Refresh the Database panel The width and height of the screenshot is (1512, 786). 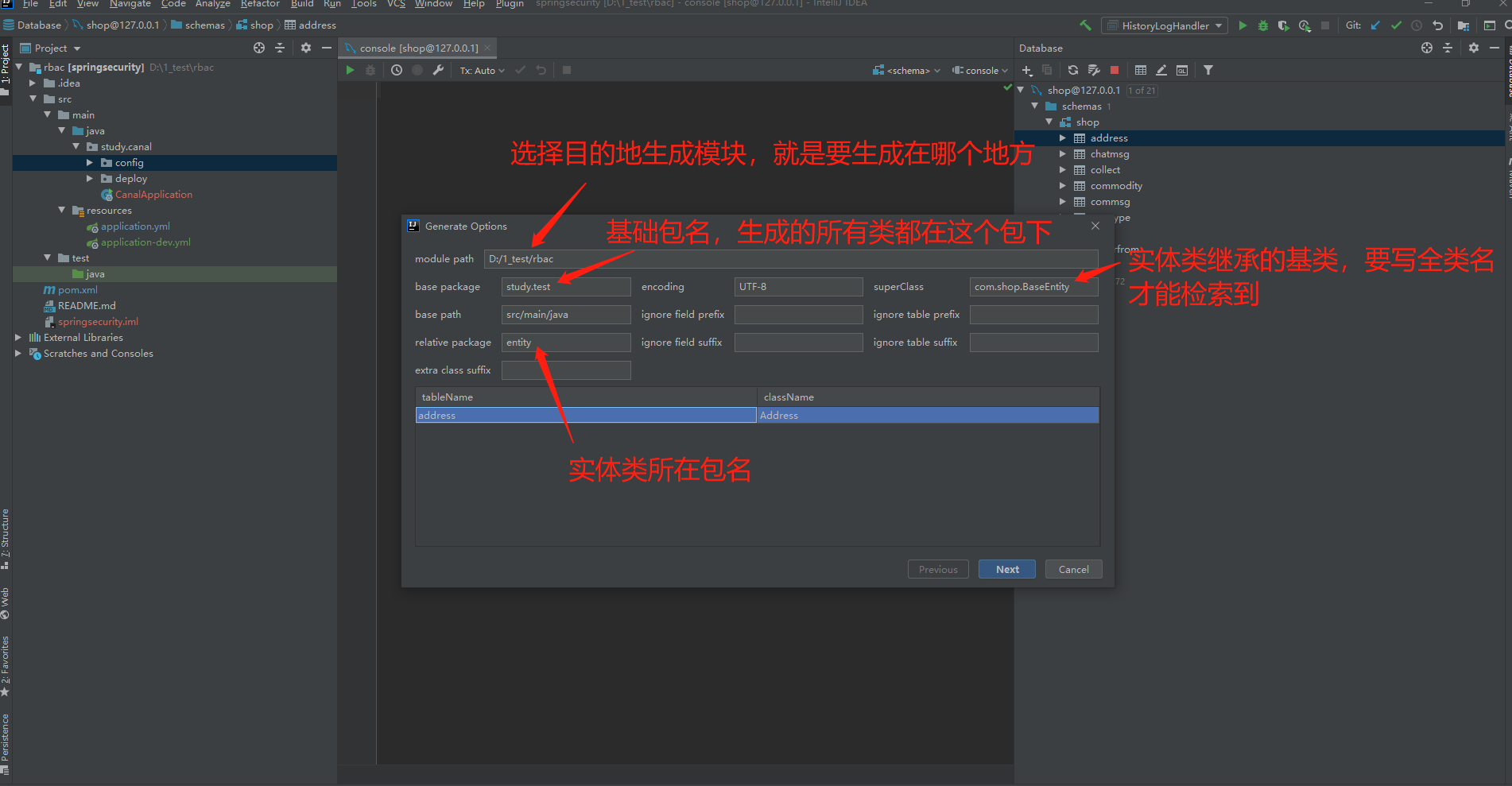1073,70
